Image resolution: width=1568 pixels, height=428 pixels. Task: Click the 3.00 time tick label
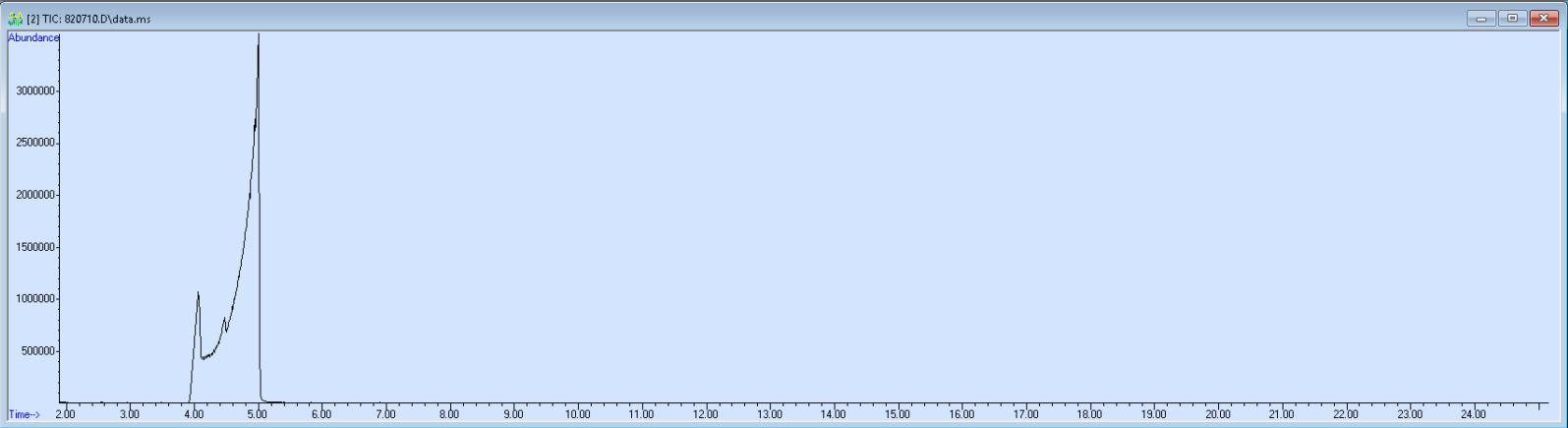pyautogui.click(x=129, y=414)
